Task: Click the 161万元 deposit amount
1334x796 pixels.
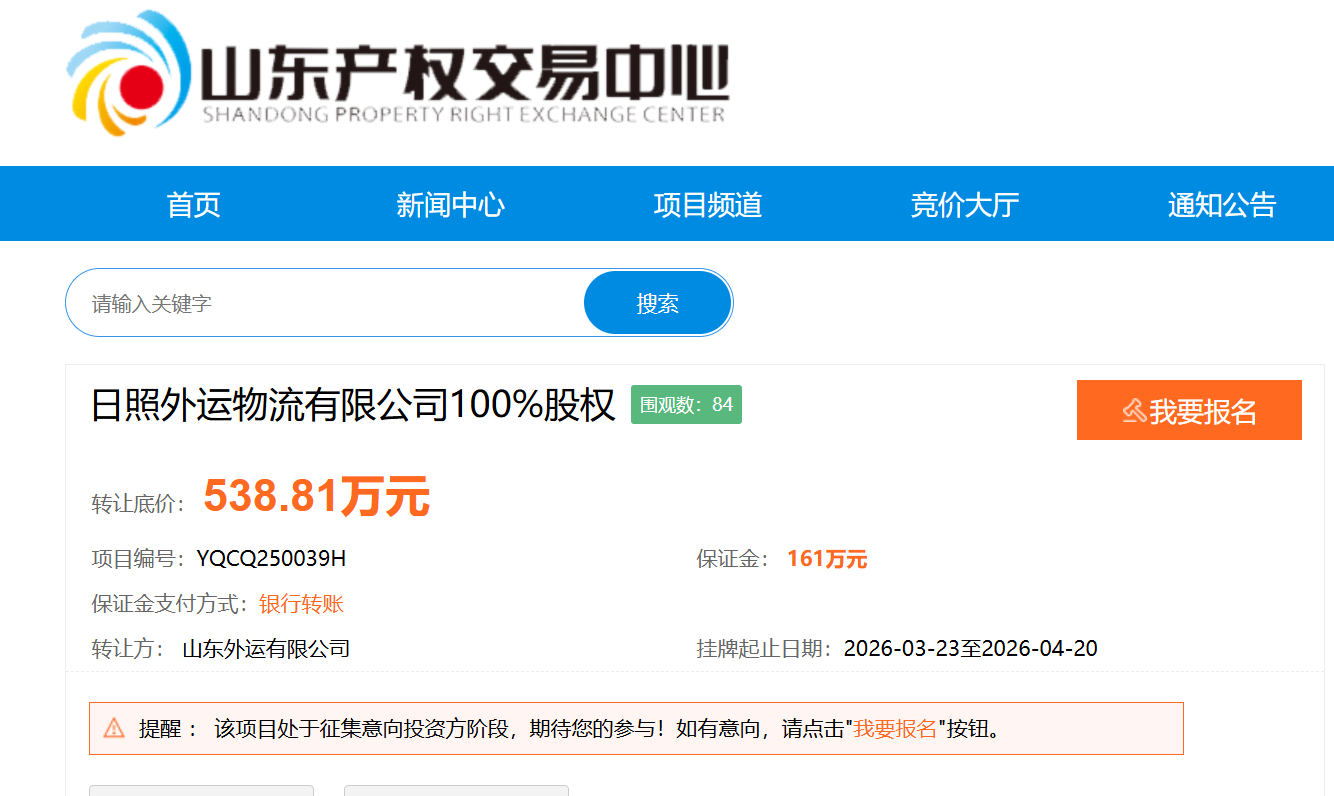Action: point(827,559)
